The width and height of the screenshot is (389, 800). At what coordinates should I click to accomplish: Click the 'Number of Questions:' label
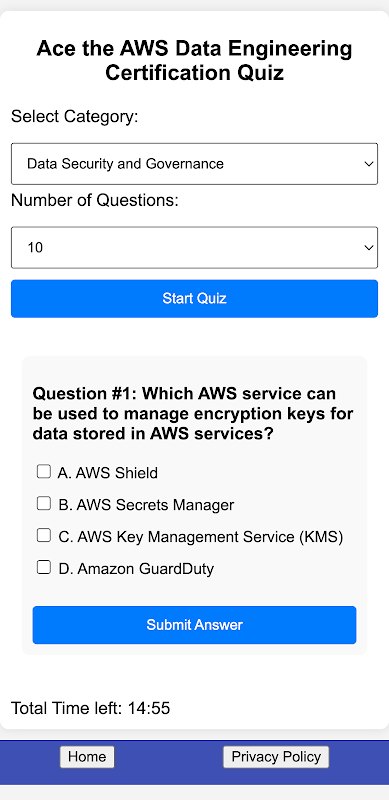click(x=95, y=201)
